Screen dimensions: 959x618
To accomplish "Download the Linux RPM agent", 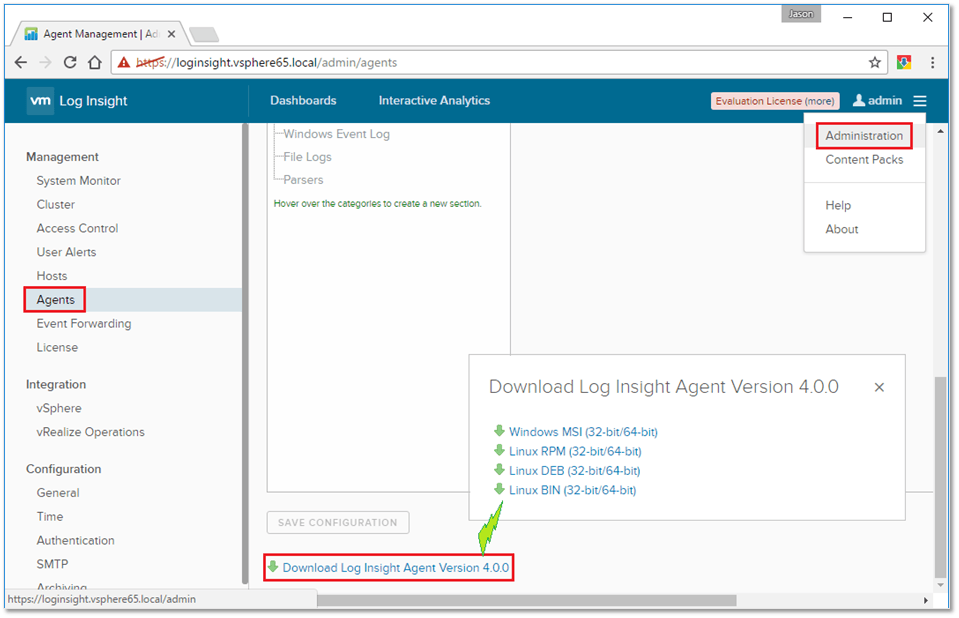I will click(575, 452).
